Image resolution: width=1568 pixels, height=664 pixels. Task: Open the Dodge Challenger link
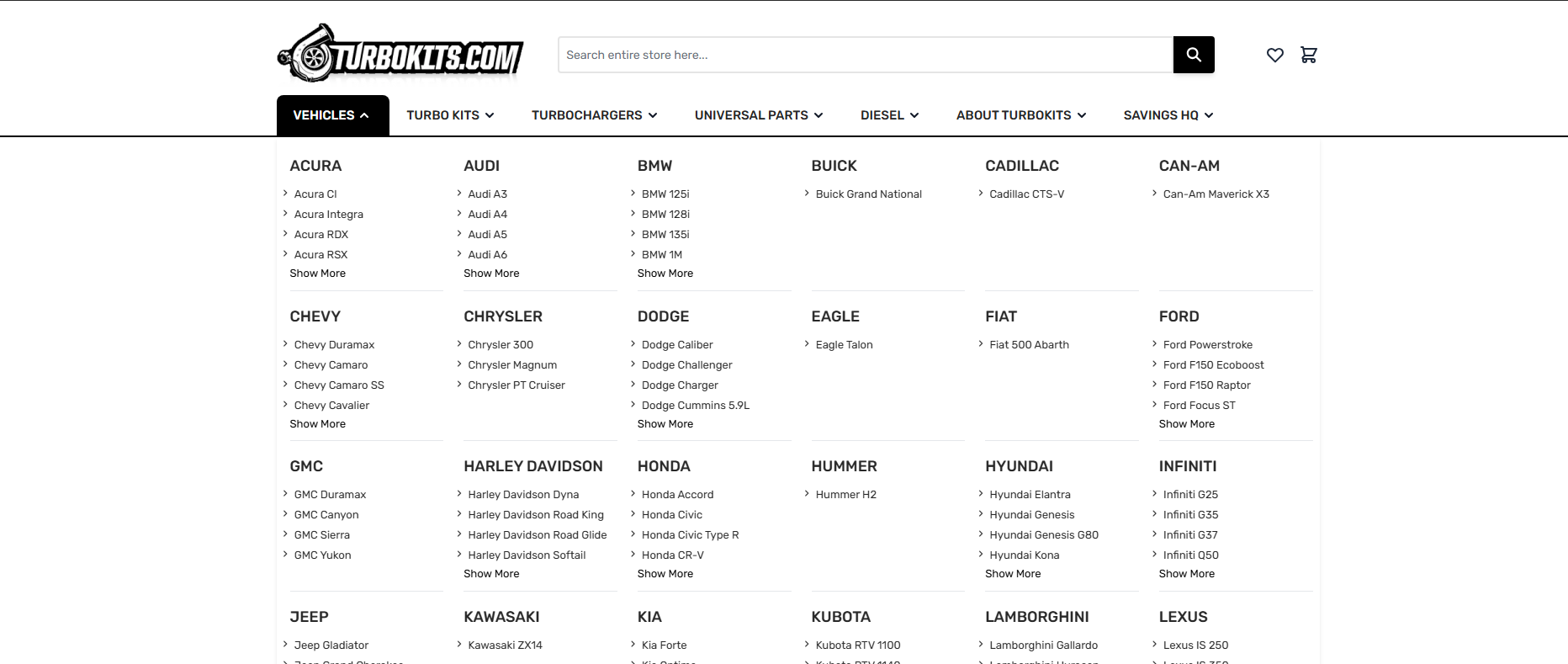pyautogui.click(x=686, y=365)
